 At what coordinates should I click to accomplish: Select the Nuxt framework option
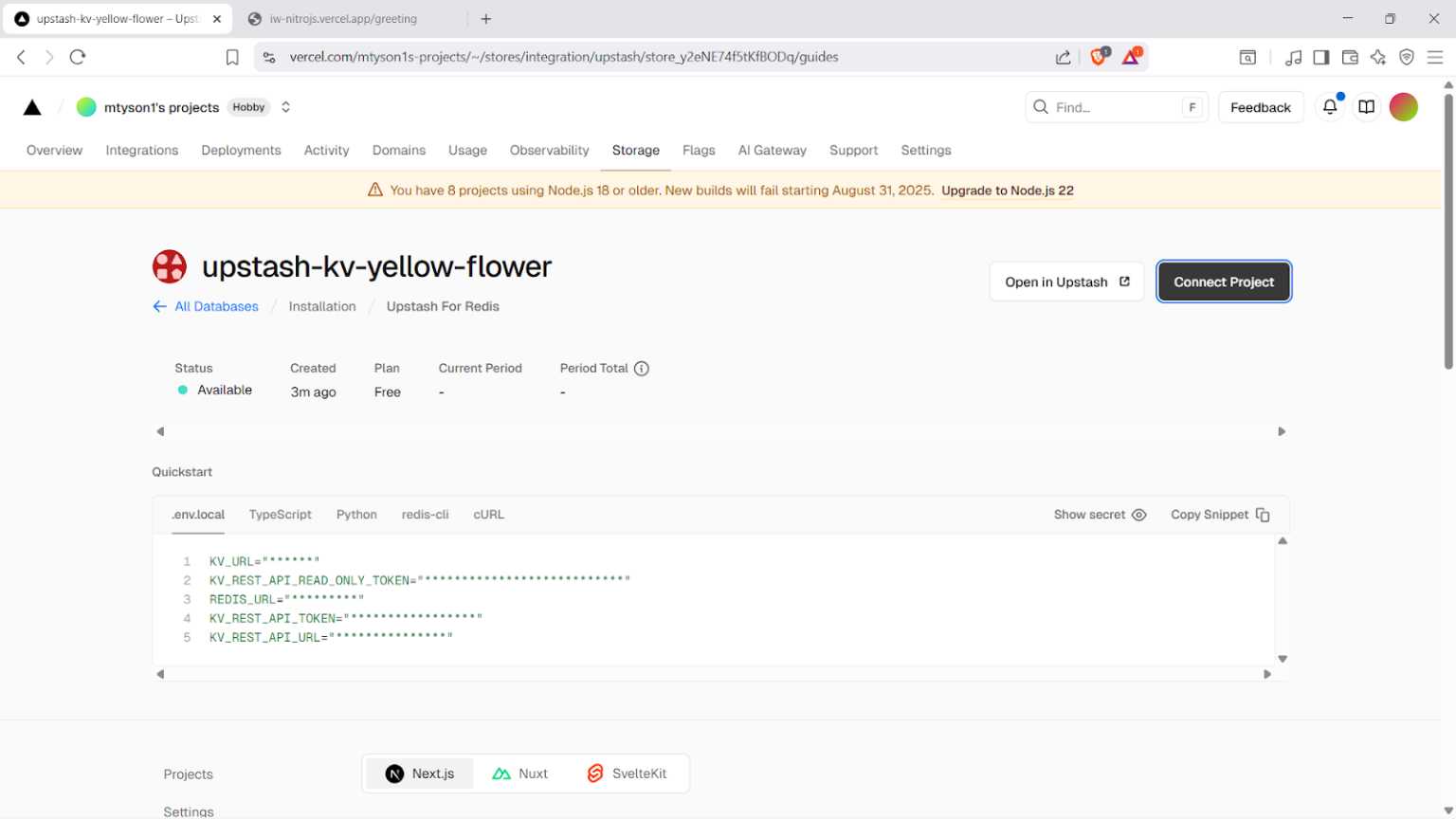tap(519, 773)
